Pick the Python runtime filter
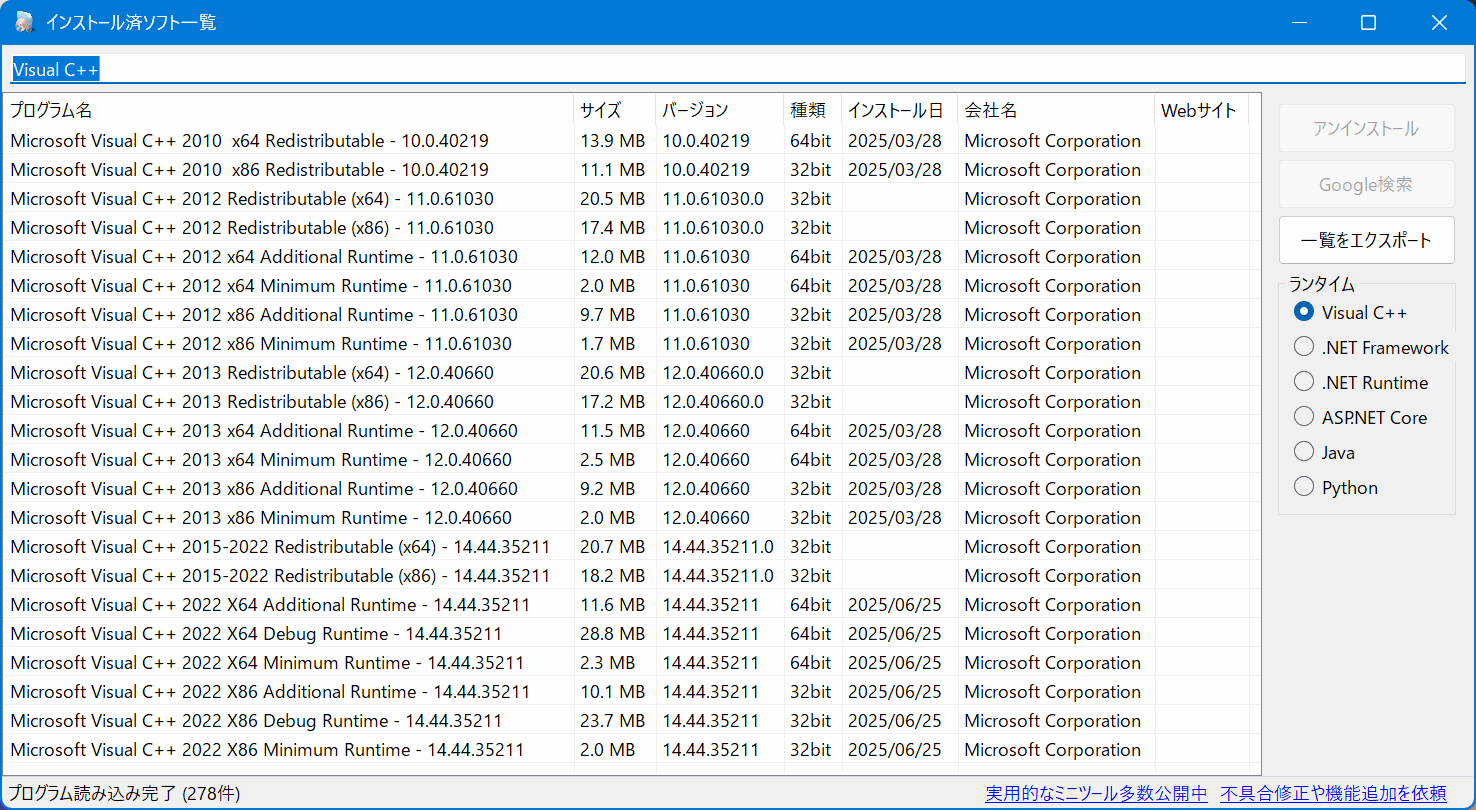1476x810 pixels. (x=1304, y=487)
